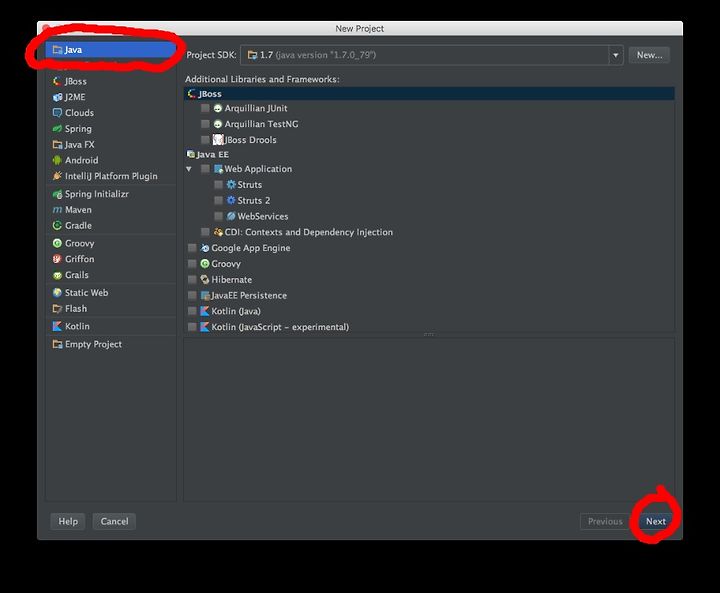Screen dimensions: 720x593
Task: Enable the Groovy framework checkbox
Action: [192, 264]
